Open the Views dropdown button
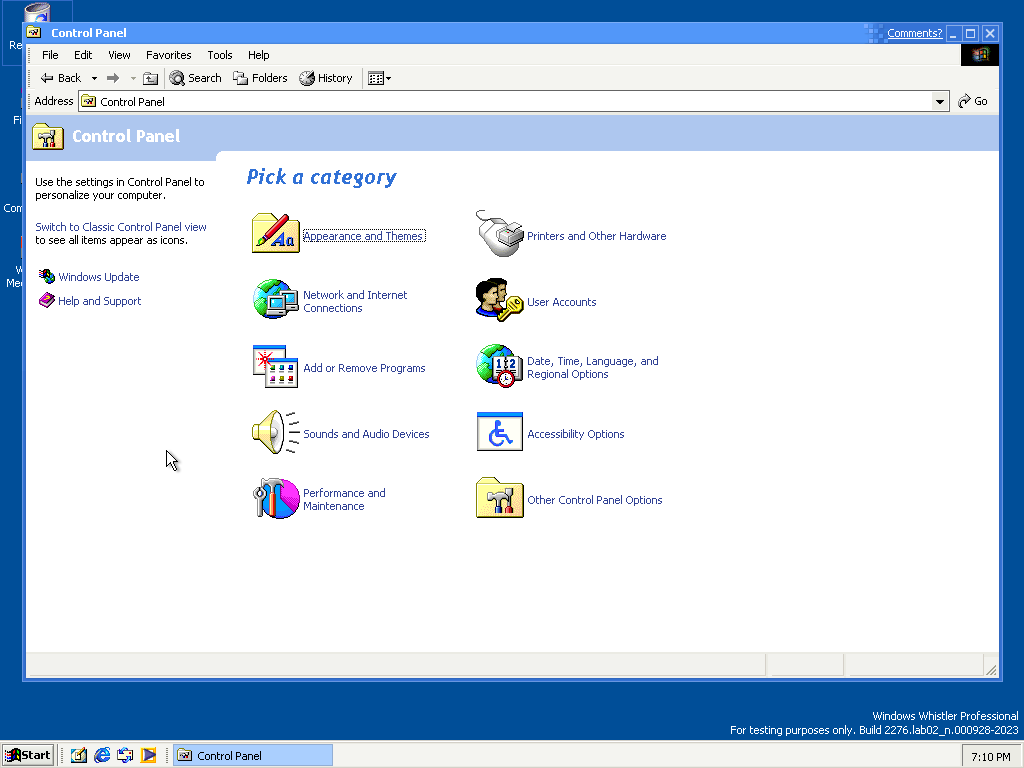1024x768 pixels. pyautogui.click(x=379, y=78)
